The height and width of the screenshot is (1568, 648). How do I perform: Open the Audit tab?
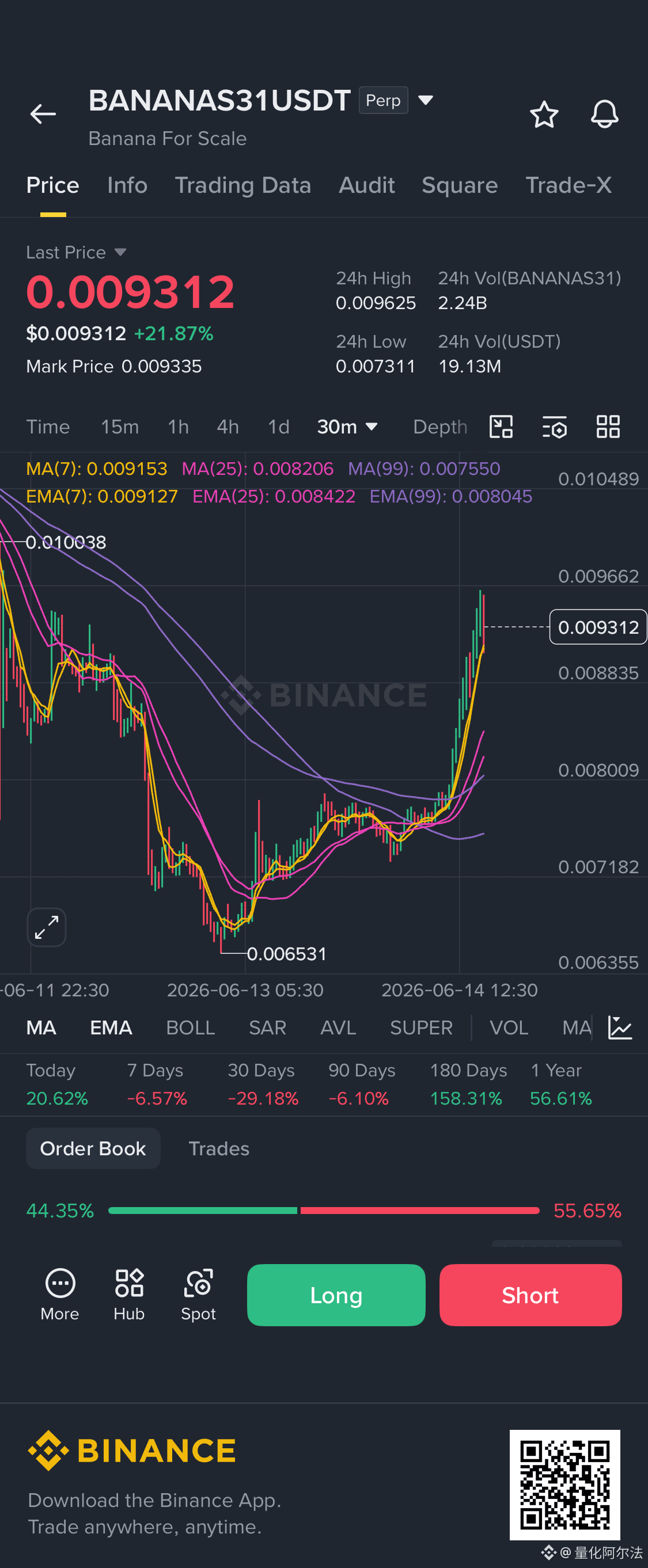(367, 185)
